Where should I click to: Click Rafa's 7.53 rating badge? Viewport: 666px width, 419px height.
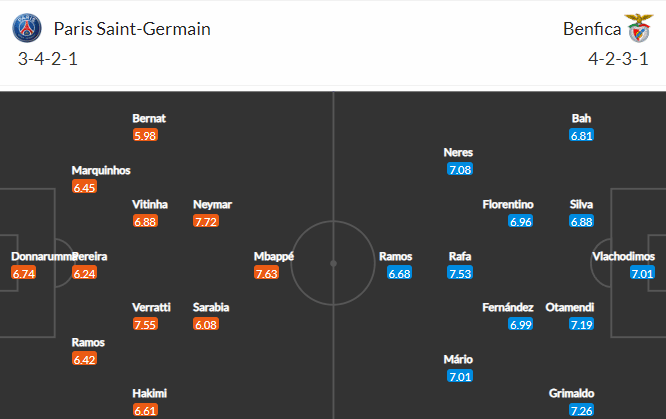pos(460,273)
